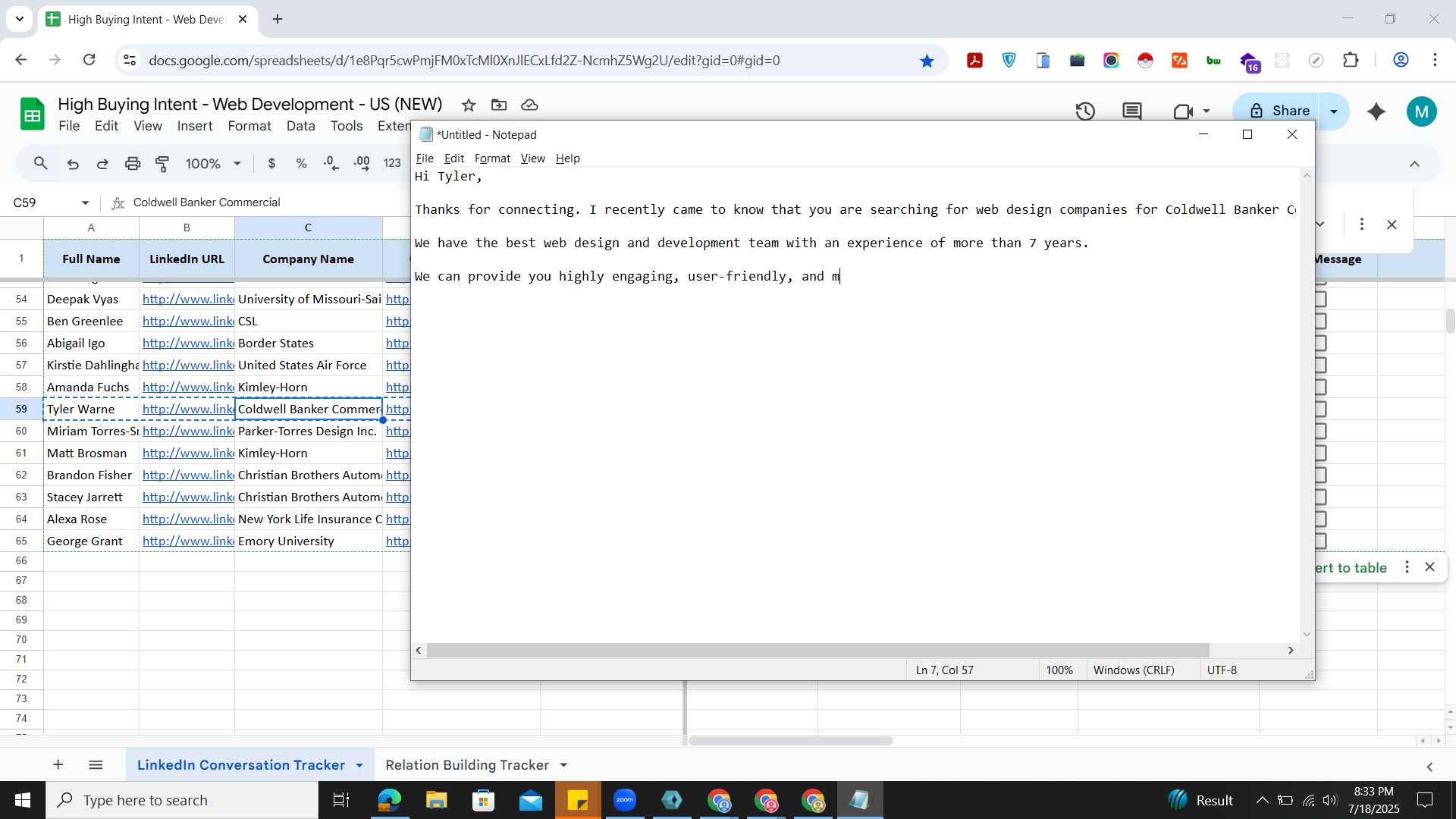
Task: Click the Join a call camera icon
Action: click(1183, 111)
